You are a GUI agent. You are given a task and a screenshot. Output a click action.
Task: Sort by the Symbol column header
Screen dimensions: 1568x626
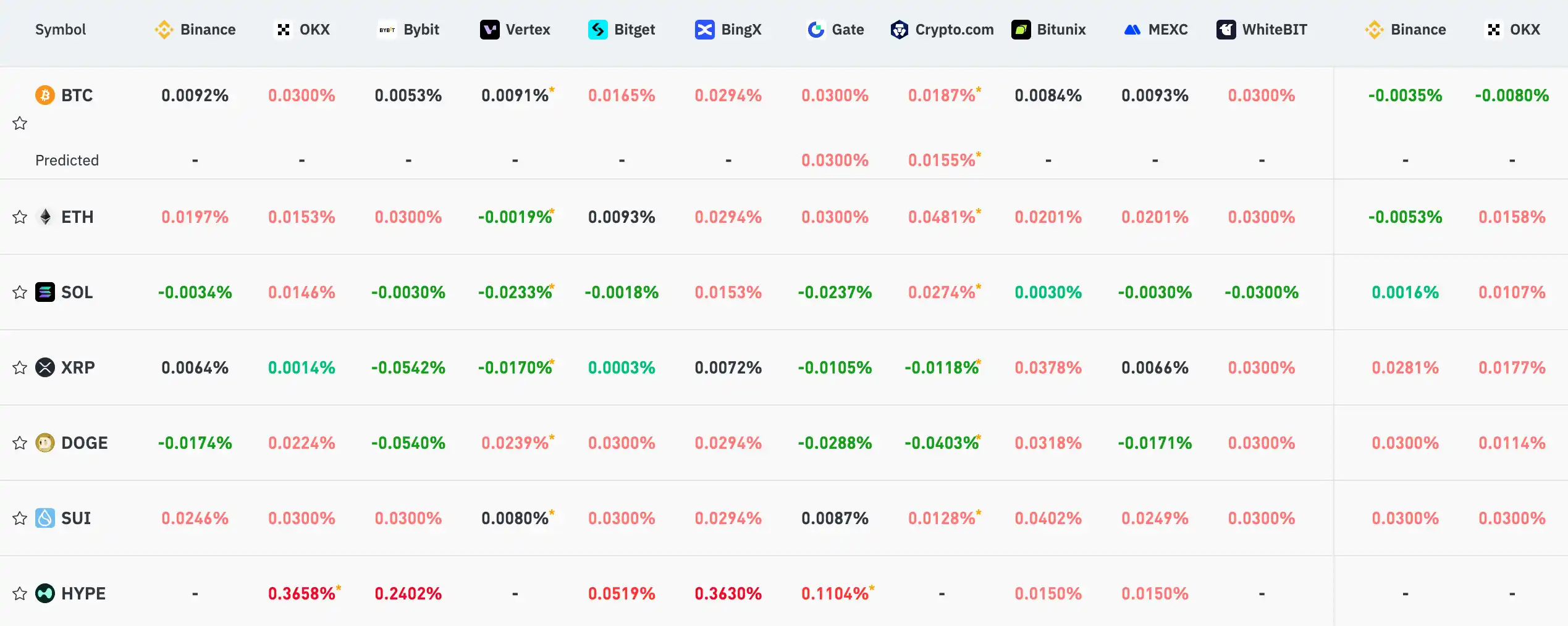pos(61,30)
